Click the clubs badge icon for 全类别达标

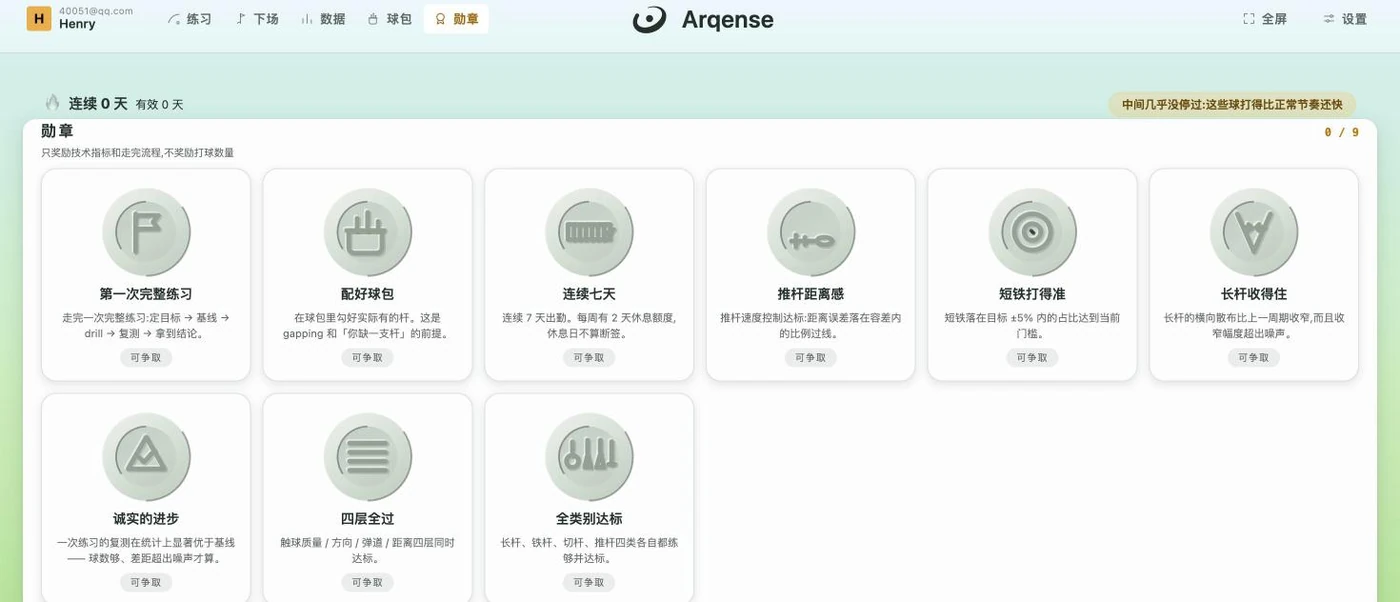589,457
